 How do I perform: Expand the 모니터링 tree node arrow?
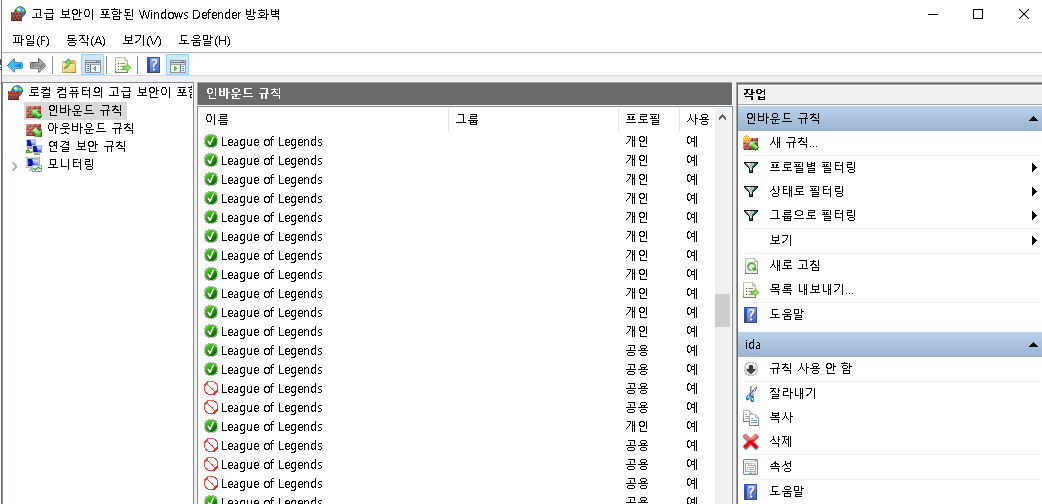[15, 165]
